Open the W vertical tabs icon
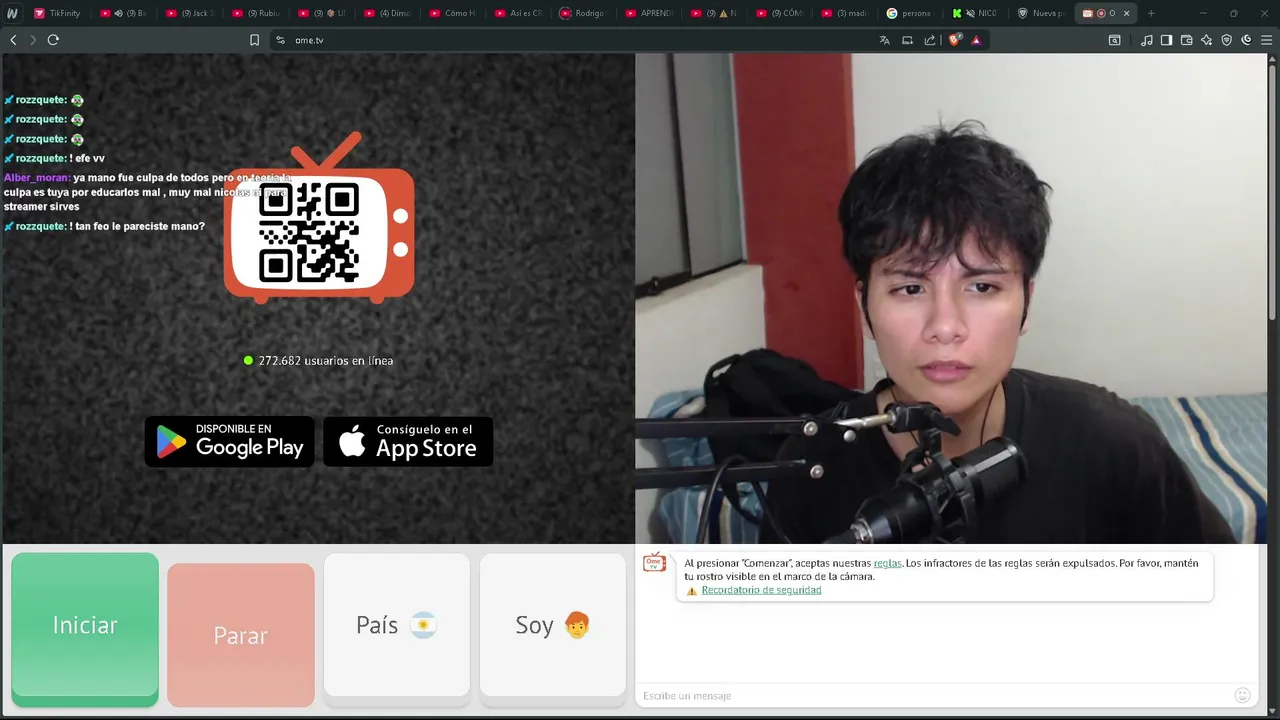This screenshot has width=1280, height=720. (12, 13)
